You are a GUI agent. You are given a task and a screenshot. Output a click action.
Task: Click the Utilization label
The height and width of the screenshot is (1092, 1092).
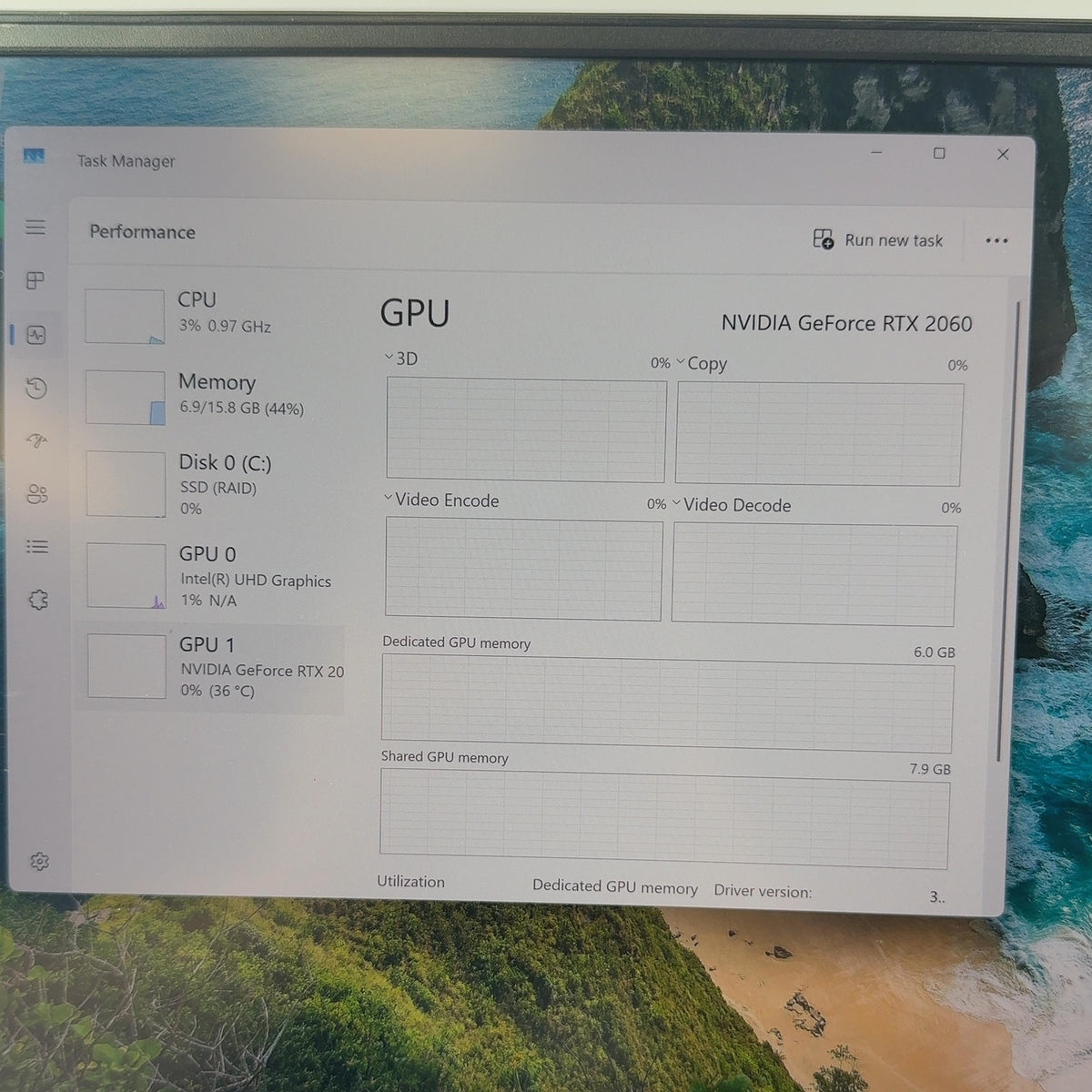[410, 882]
